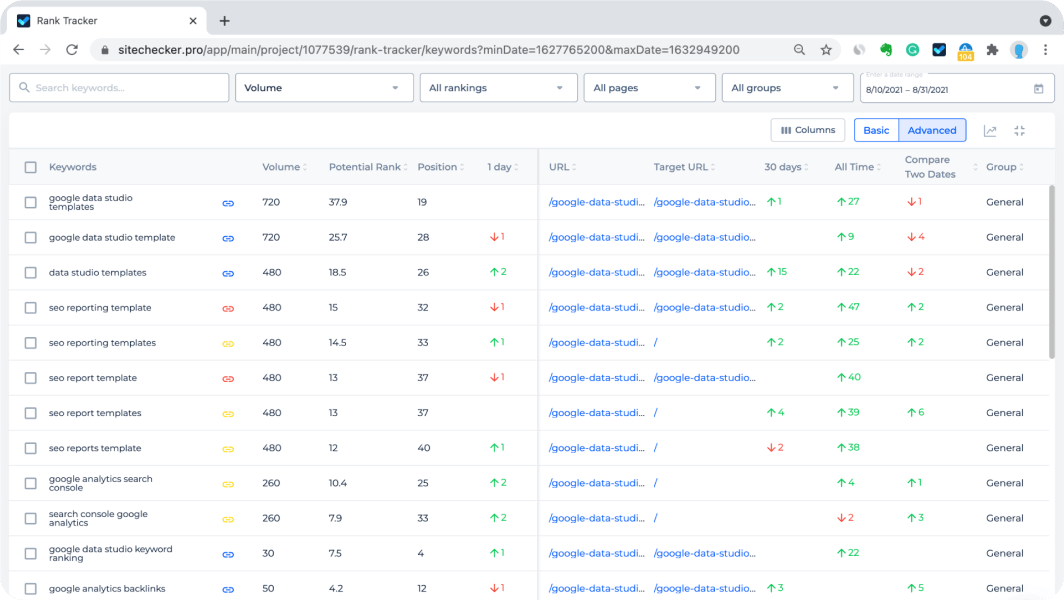
Task: Open the Volume sort dropdown
Action: 324,88
